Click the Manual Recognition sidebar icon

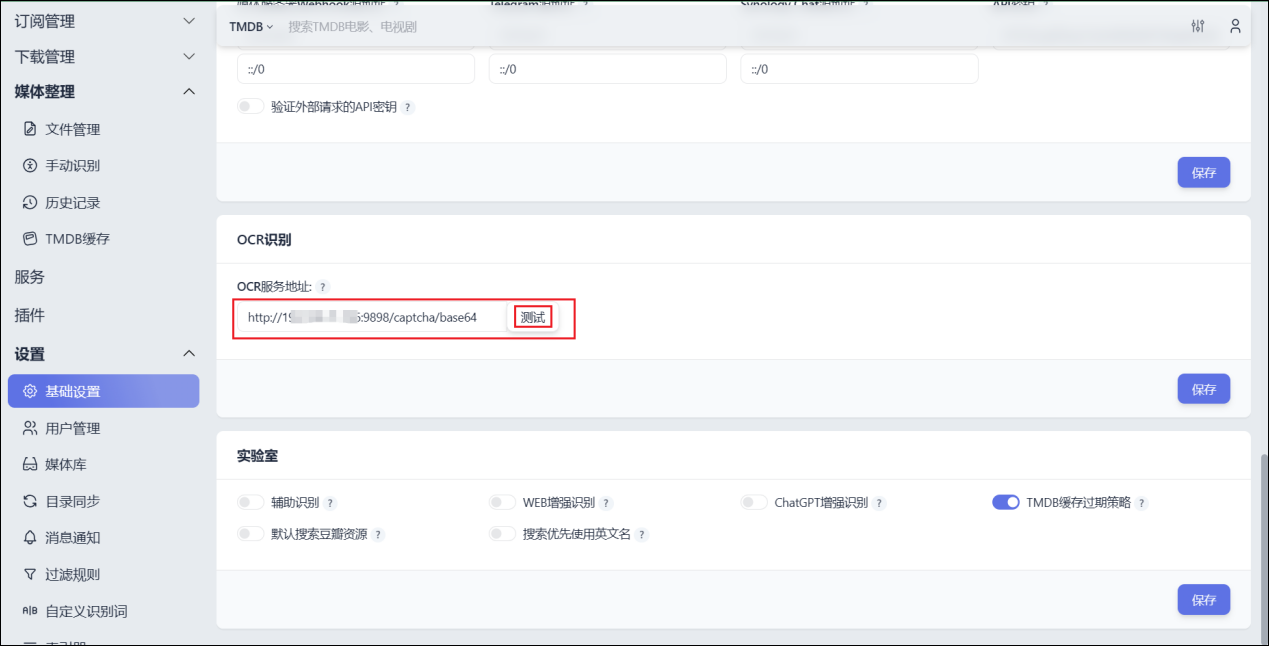(x=30, y=166)
